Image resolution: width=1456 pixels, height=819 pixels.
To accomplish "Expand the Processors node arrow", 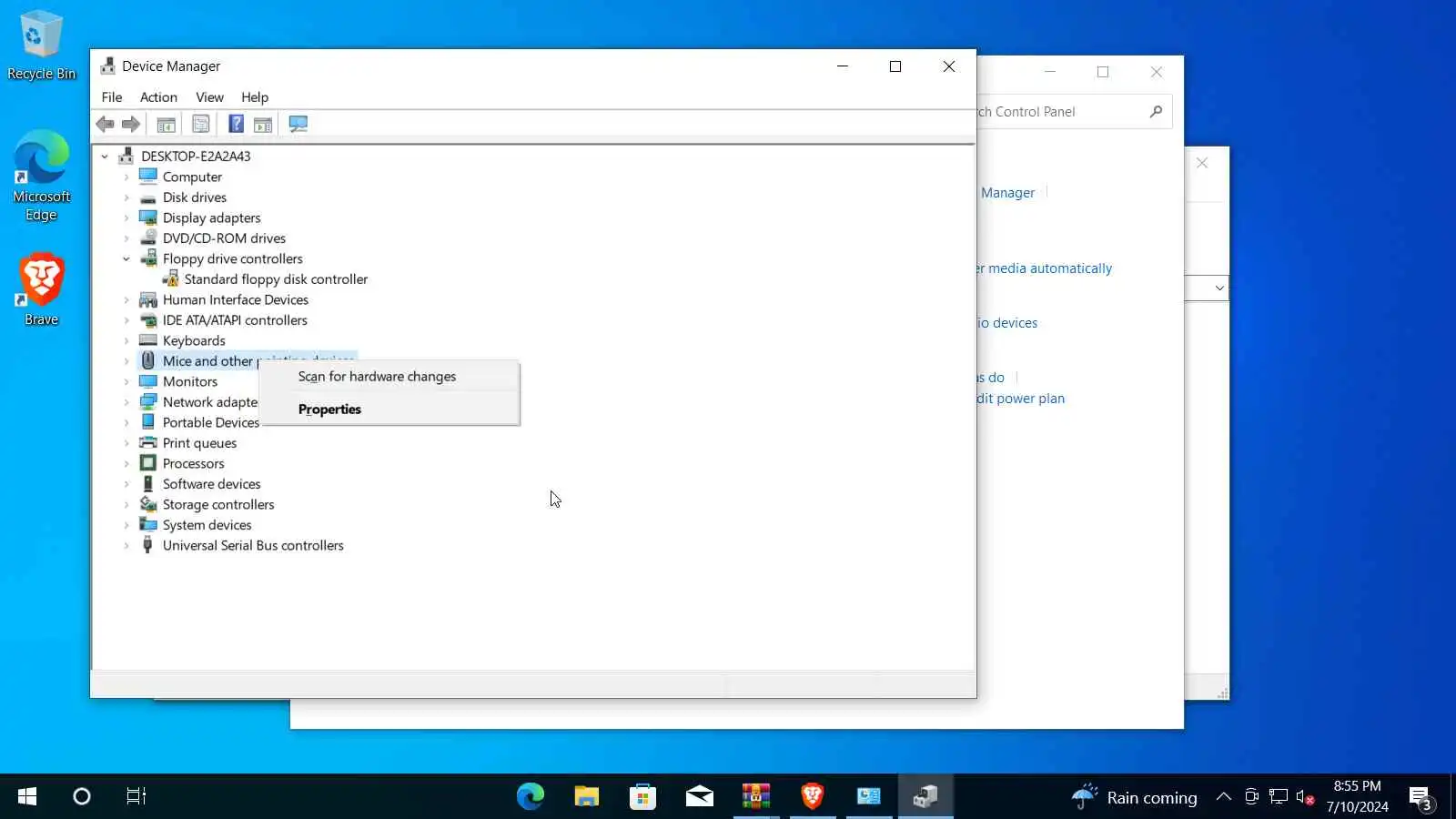I will (x=126, y=464).
